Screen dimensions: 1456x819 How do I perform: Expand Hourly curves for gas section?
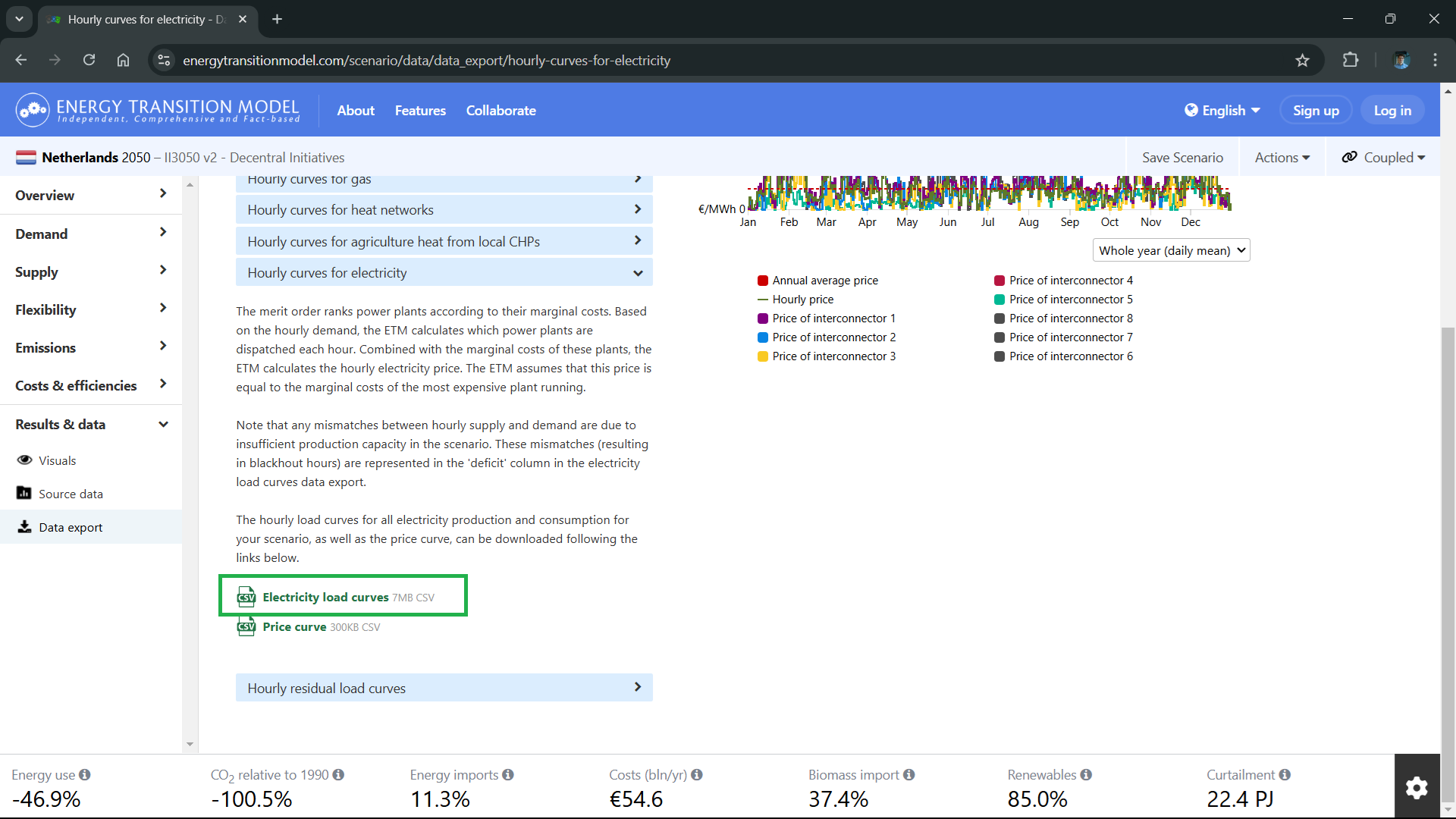pyautogui.click(x=444, y=182)
